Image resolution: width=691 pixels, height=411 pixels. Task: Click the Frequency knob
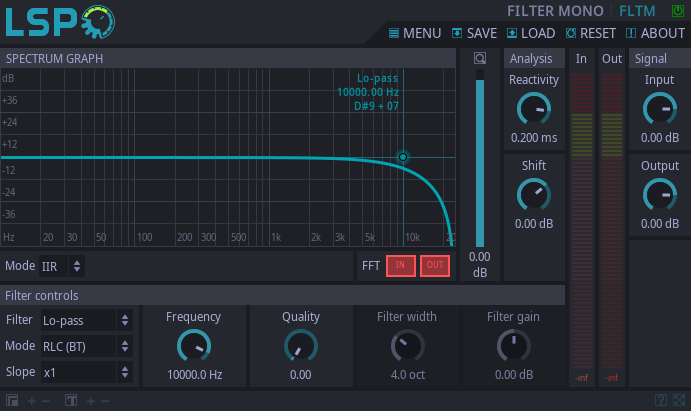click(193, 346)
